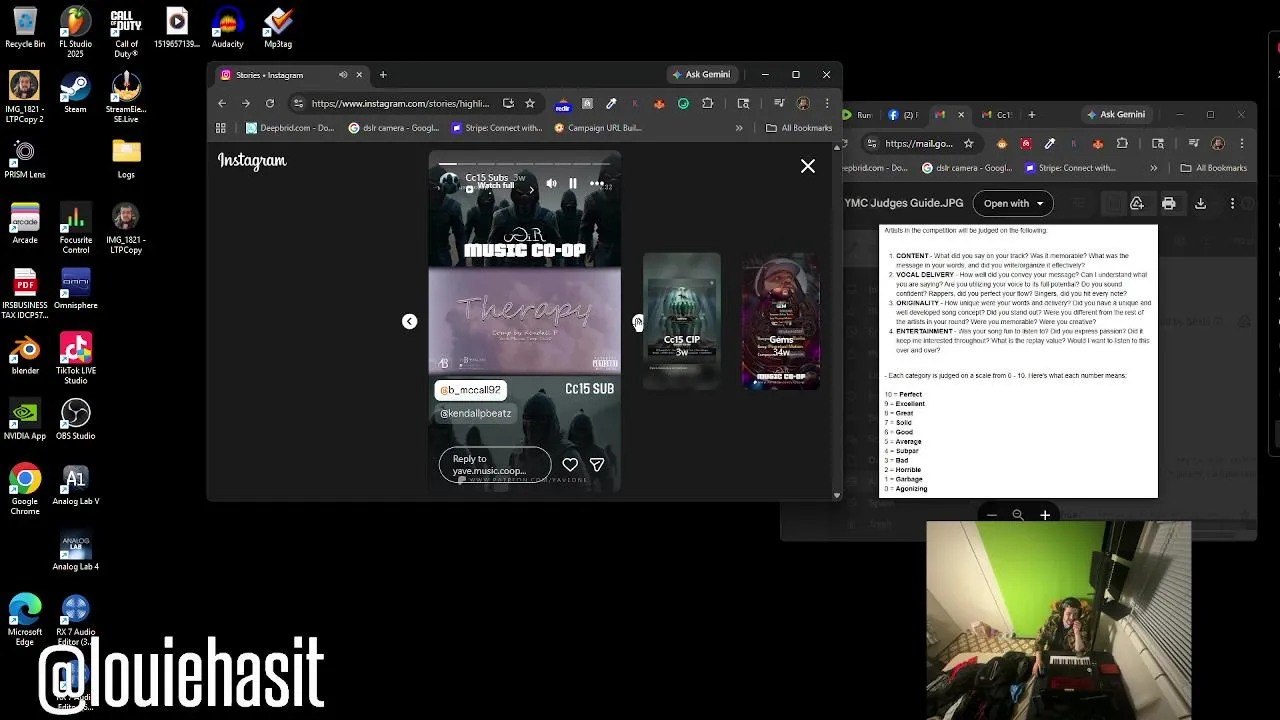Bookmark the Gmail page with star

tap(969, 143)
